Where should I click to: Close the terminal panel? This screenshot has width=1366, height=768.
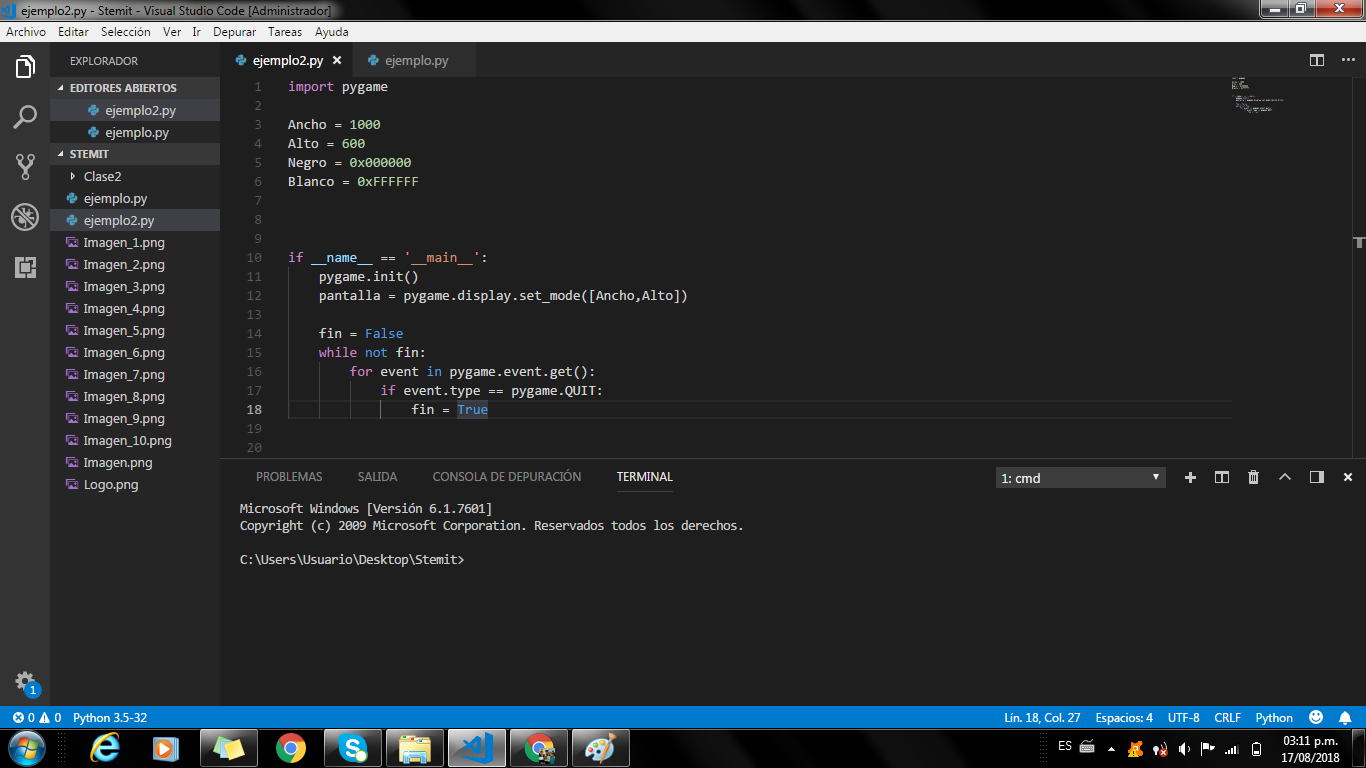tap(1348, 477)
